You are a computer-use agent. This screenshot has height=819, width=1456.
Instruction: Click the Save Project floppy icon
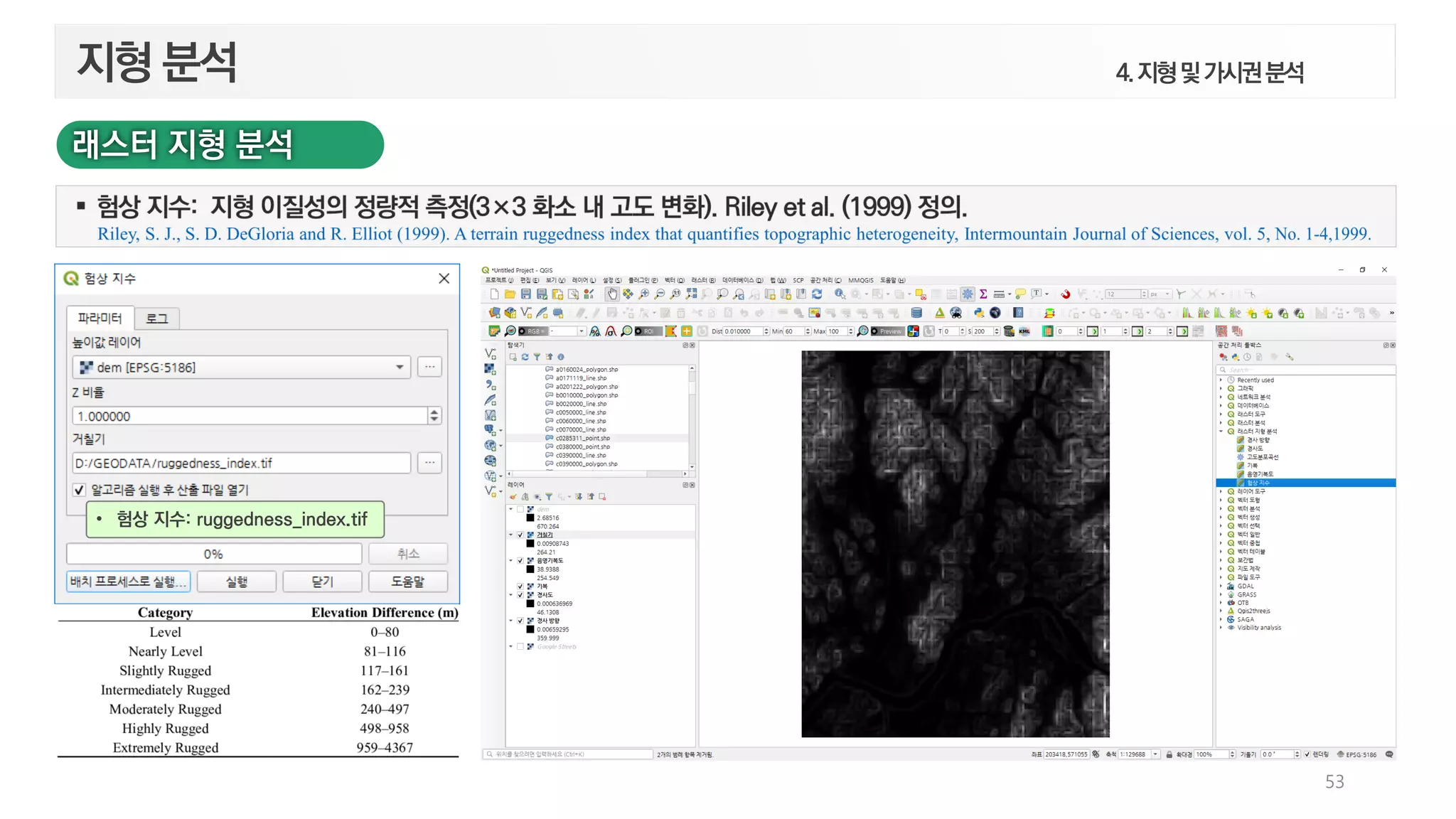(x=525, y=294)
